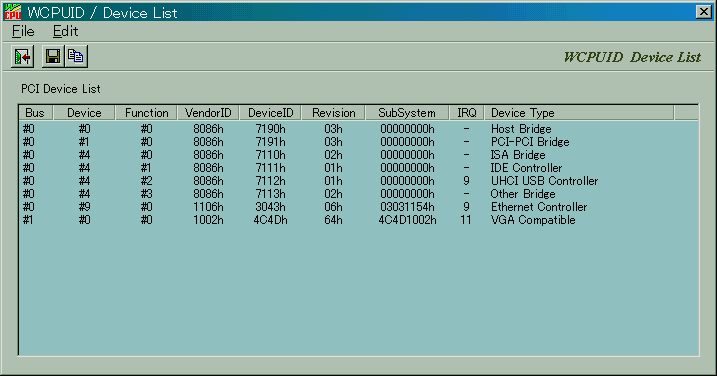Image resolution: width=717 pixels, height=376 pixels.
Task: Click the WCPUID title bar app icon
Action: [12, 12]
